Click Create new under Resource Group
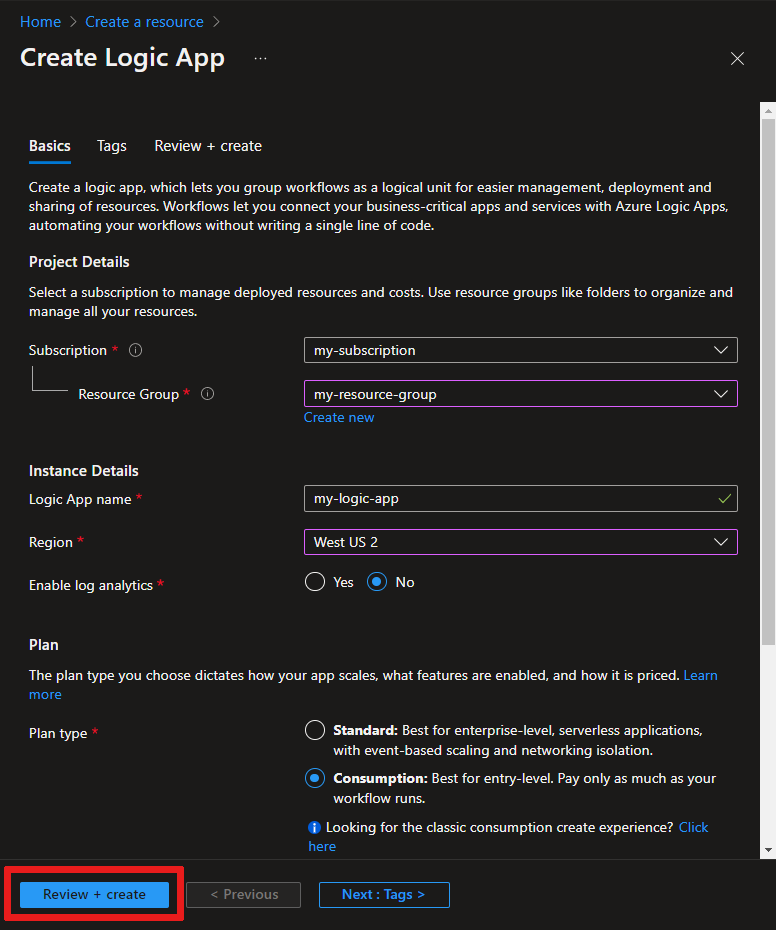The image size is (776, 930). [339, 417]
